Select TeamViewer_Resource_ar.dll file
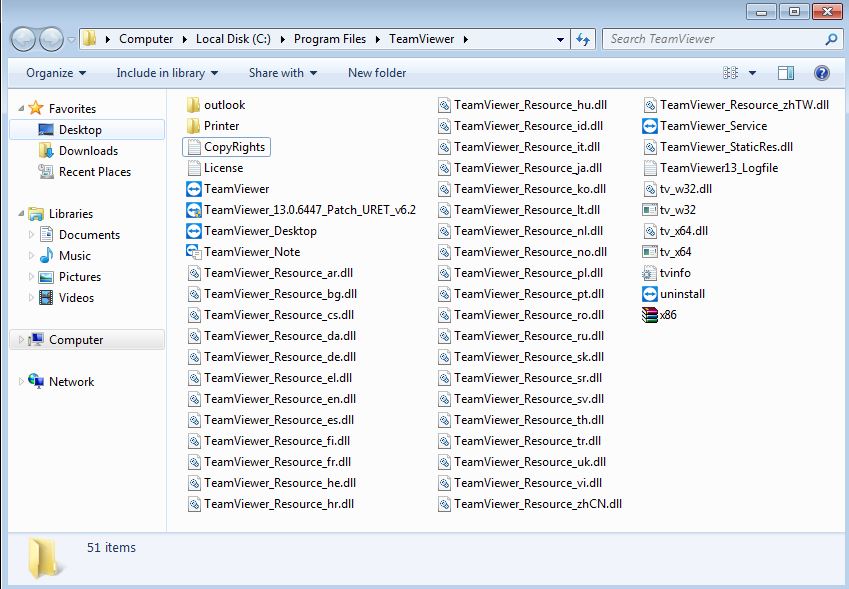Image resolution: width=849 pixels, height=589 pixels. point(270,273)
